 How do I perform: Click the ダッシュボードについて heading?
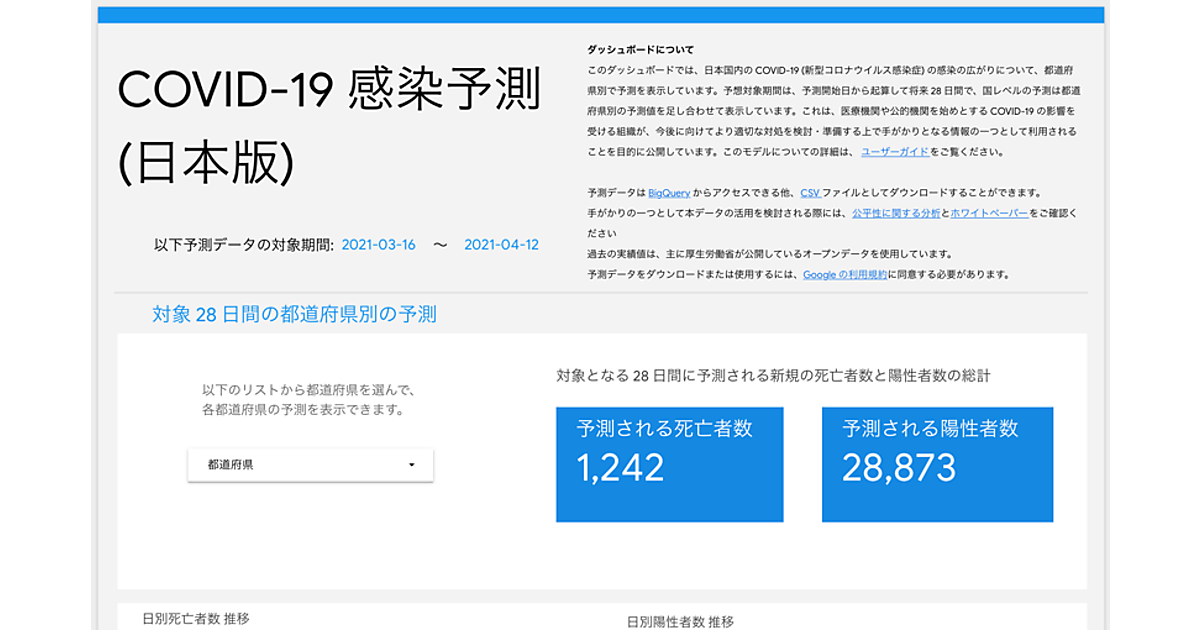pos(640,50)
